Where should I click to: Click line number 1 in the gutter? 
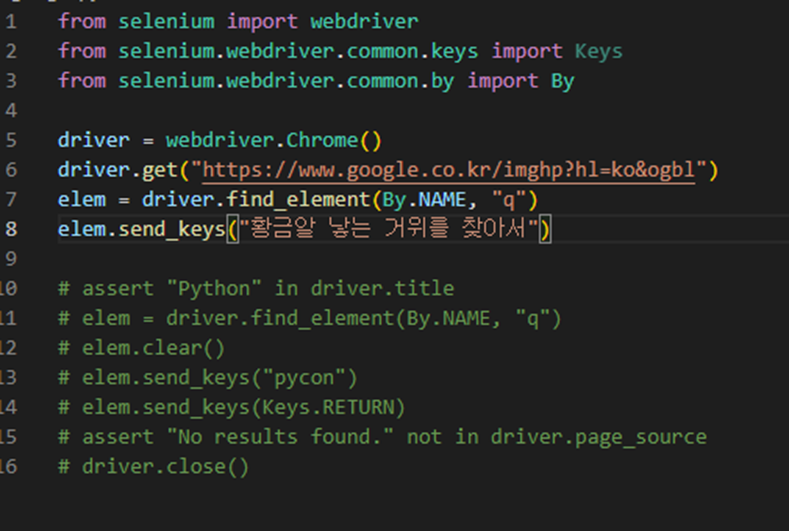pos(11,22)
